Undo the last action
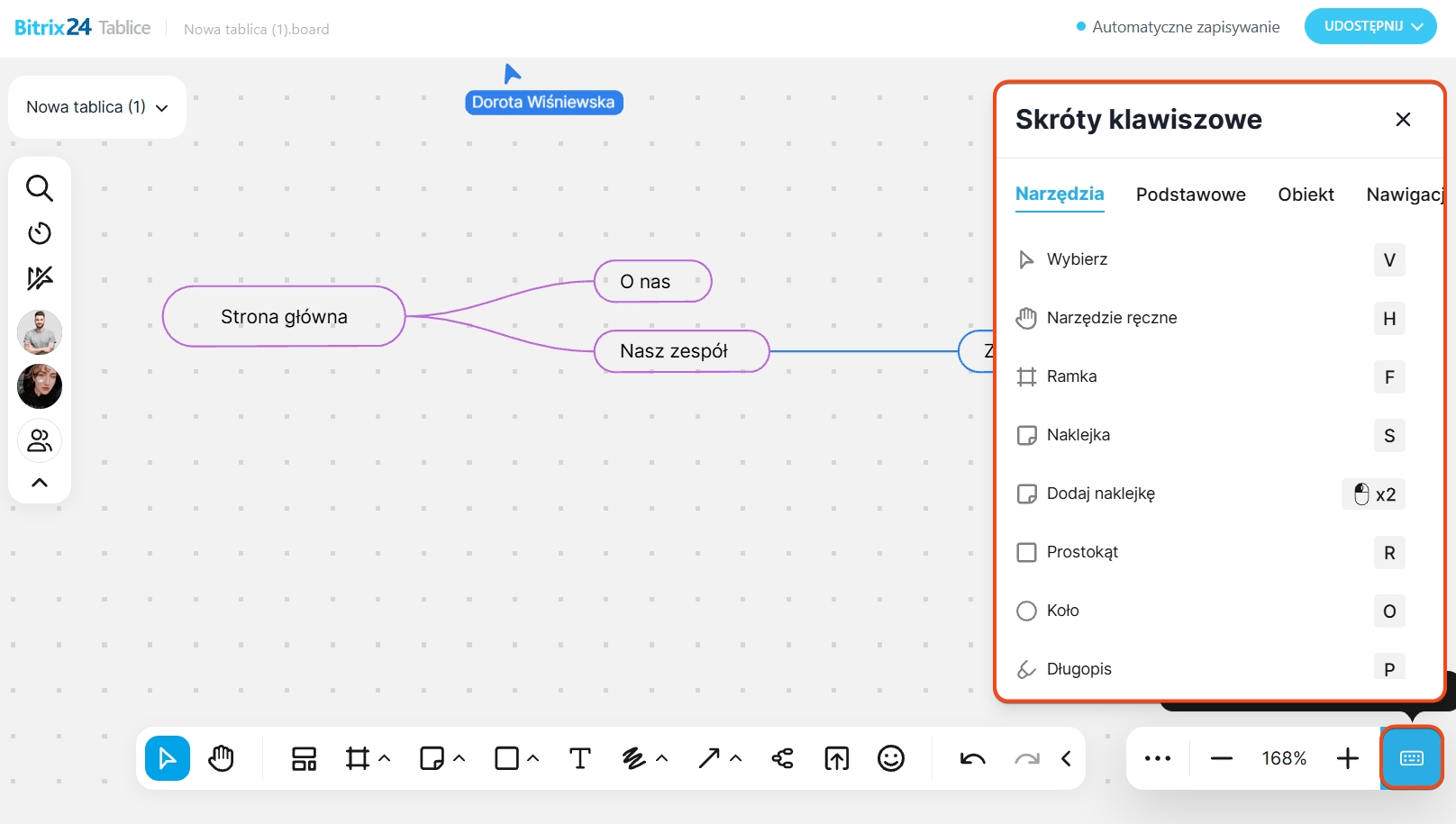 coord(972,758)
